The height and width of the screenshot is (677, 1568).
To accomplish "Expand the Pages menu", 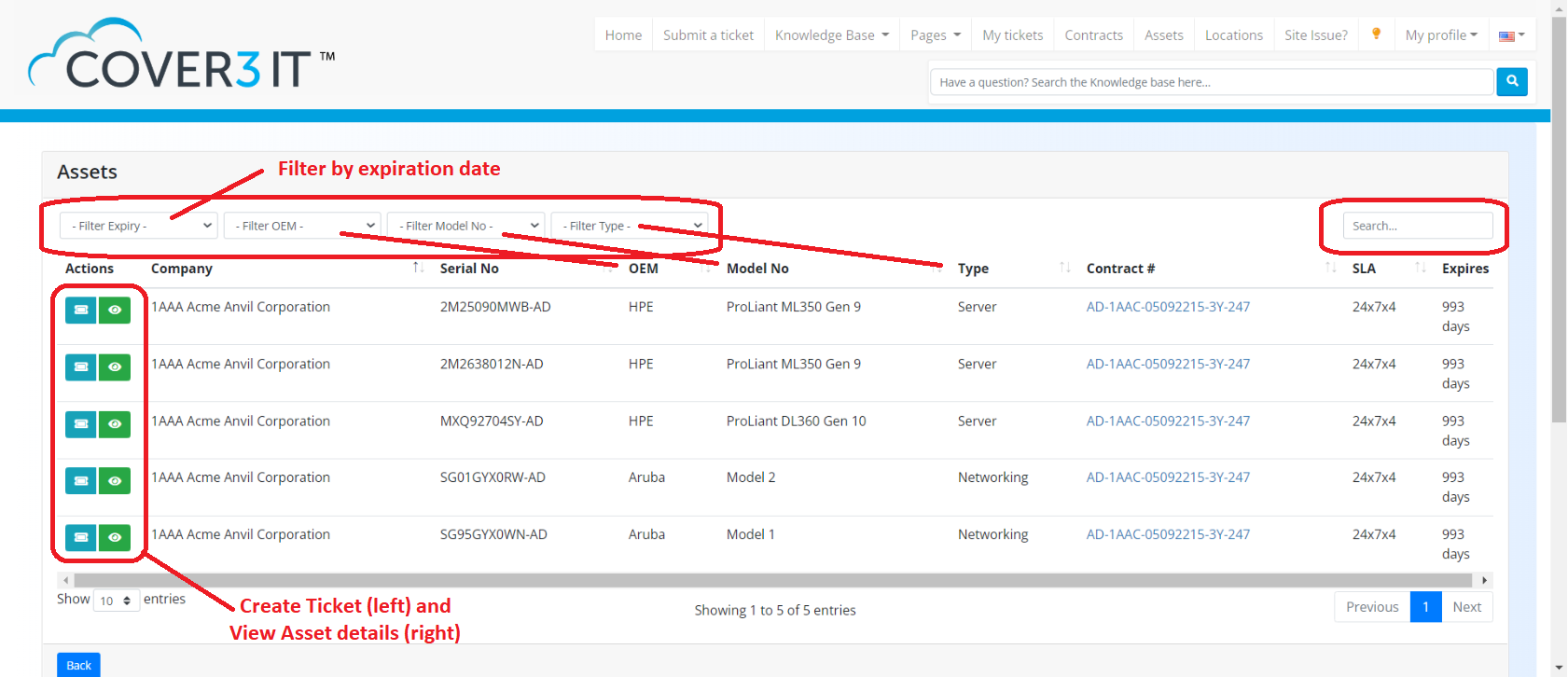I will (936, 35).
